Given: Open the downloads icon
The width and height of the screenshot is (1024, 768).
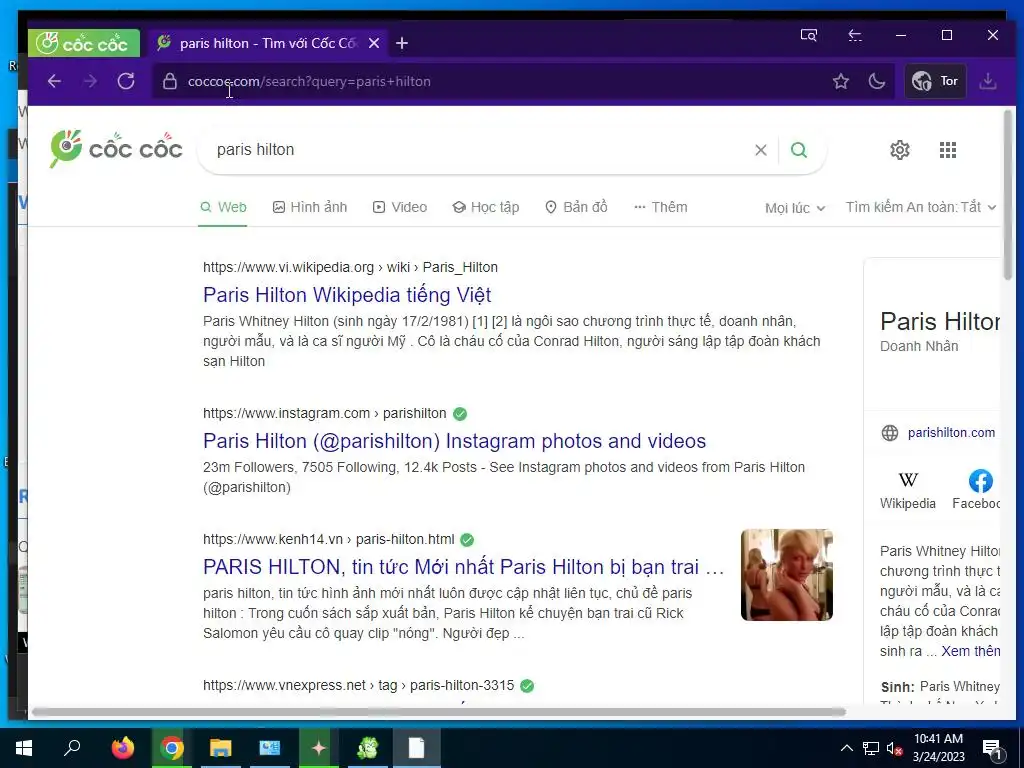Looking at the screenshot, I should (x=988, y=82).
